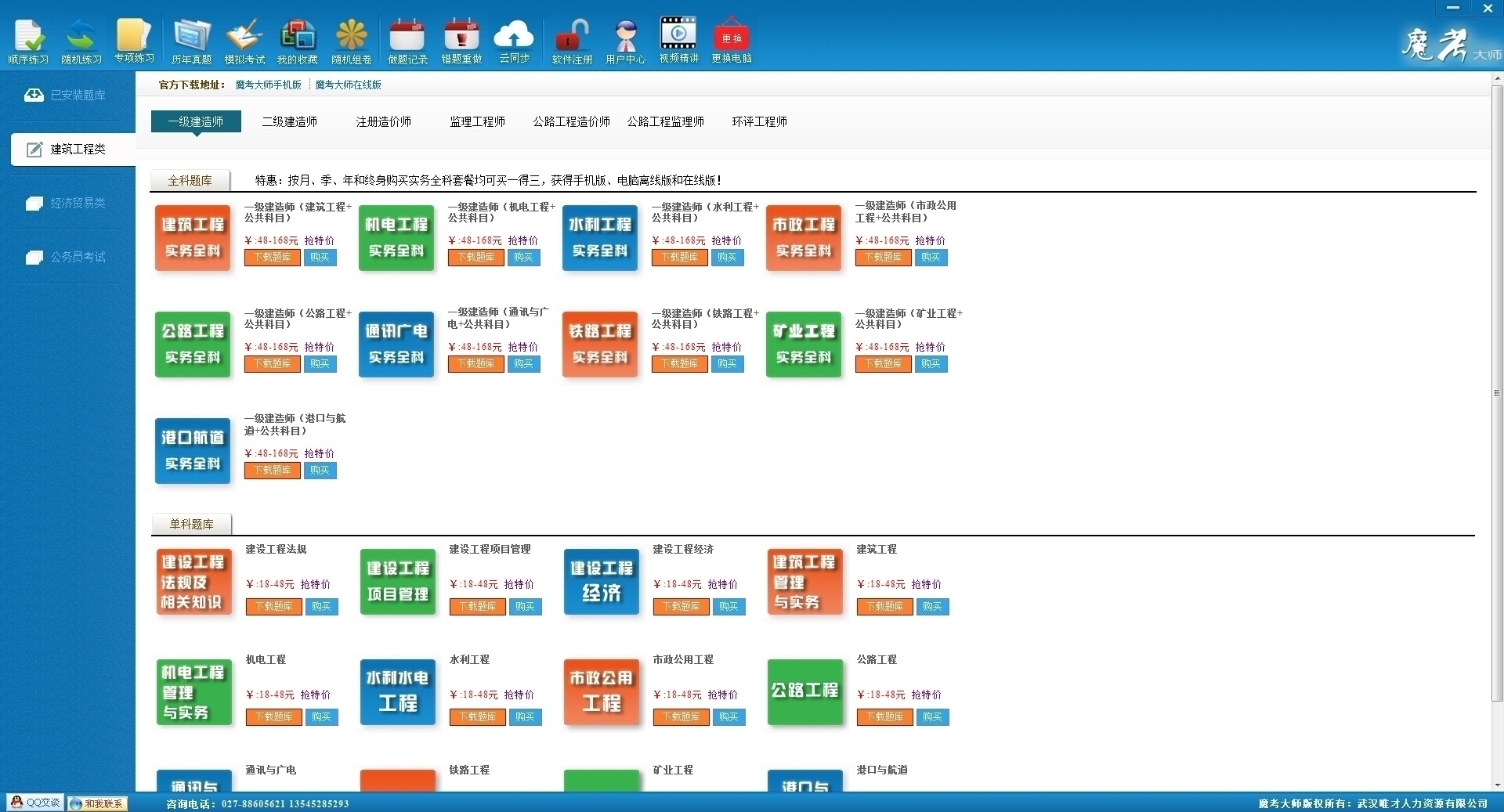1504x812 pixels.
Task: Open 魔考大师手机版 download link
Action: point(269,85)
